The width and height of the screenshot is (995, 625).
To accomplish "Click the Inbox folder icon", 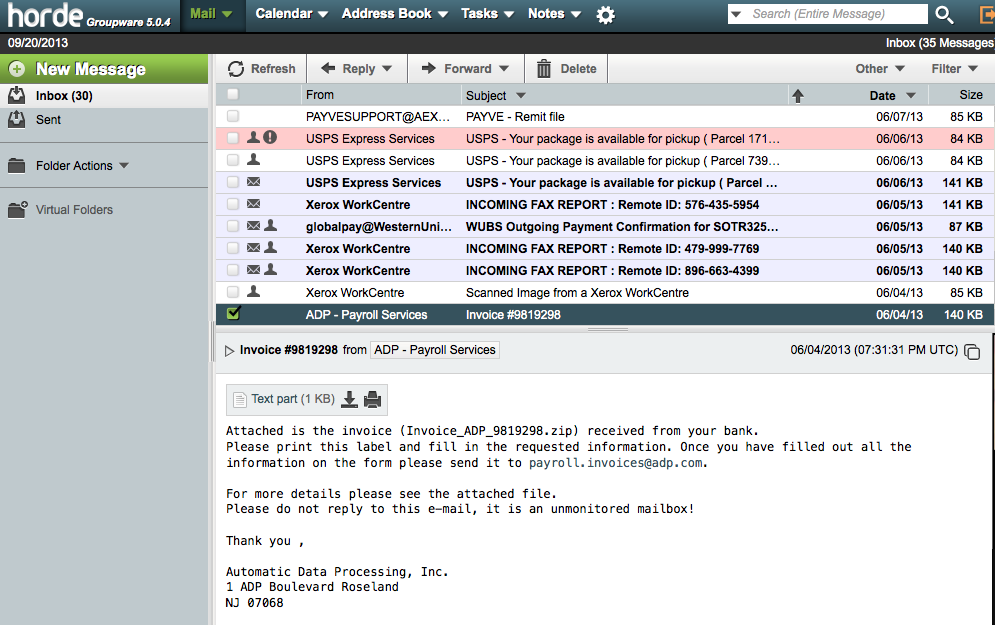I will [16, 95].
